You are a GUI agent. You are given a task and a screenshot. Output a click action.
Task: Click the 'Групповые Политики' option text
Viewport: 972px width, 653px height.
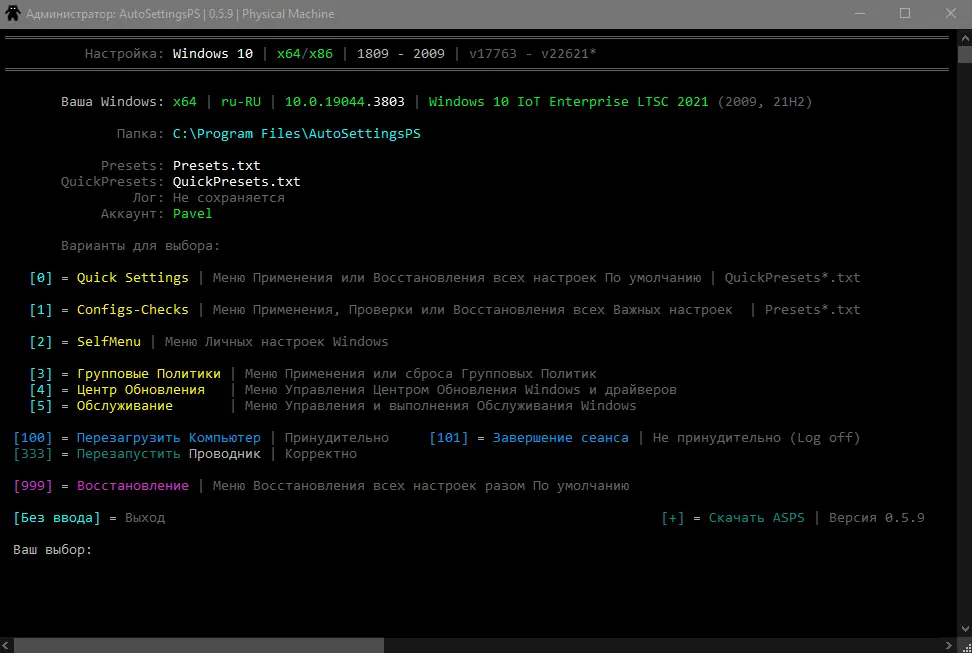(x=149, y=373)
